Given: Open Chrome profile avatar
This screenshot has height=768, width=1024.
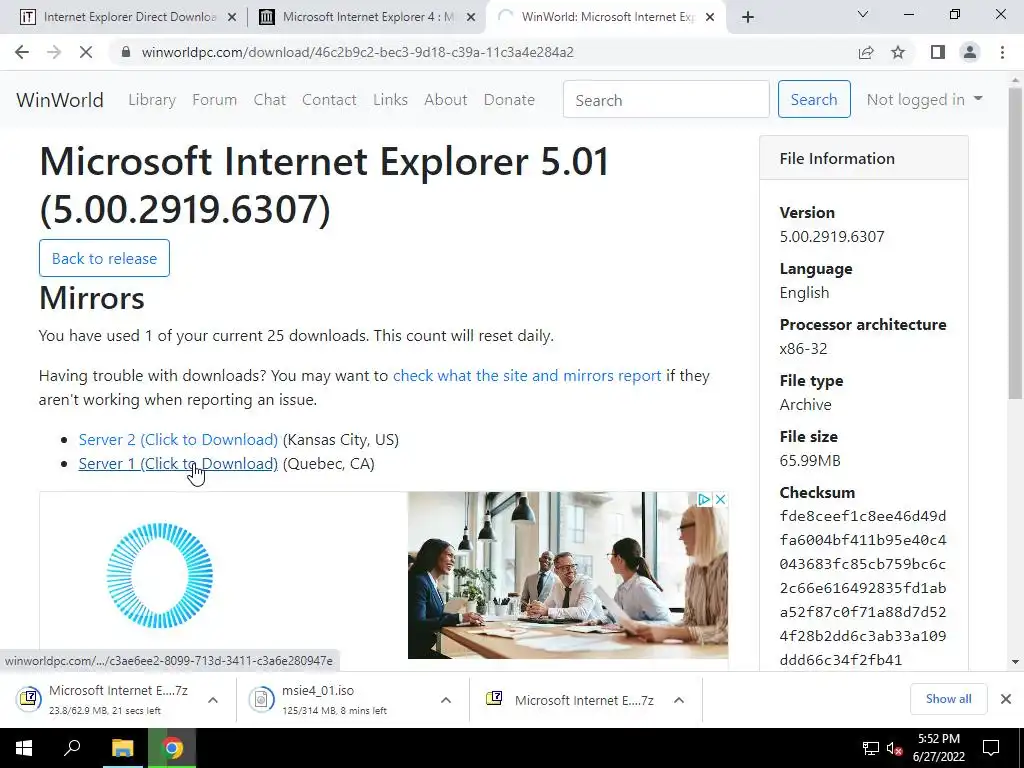Looking at the screenshot, I should click(x=970, y=52).
